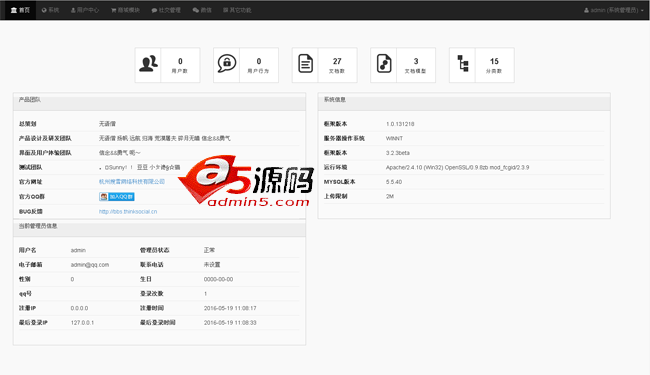
Task: Click the 分类数 count of 15
Action: pos(494,61)
